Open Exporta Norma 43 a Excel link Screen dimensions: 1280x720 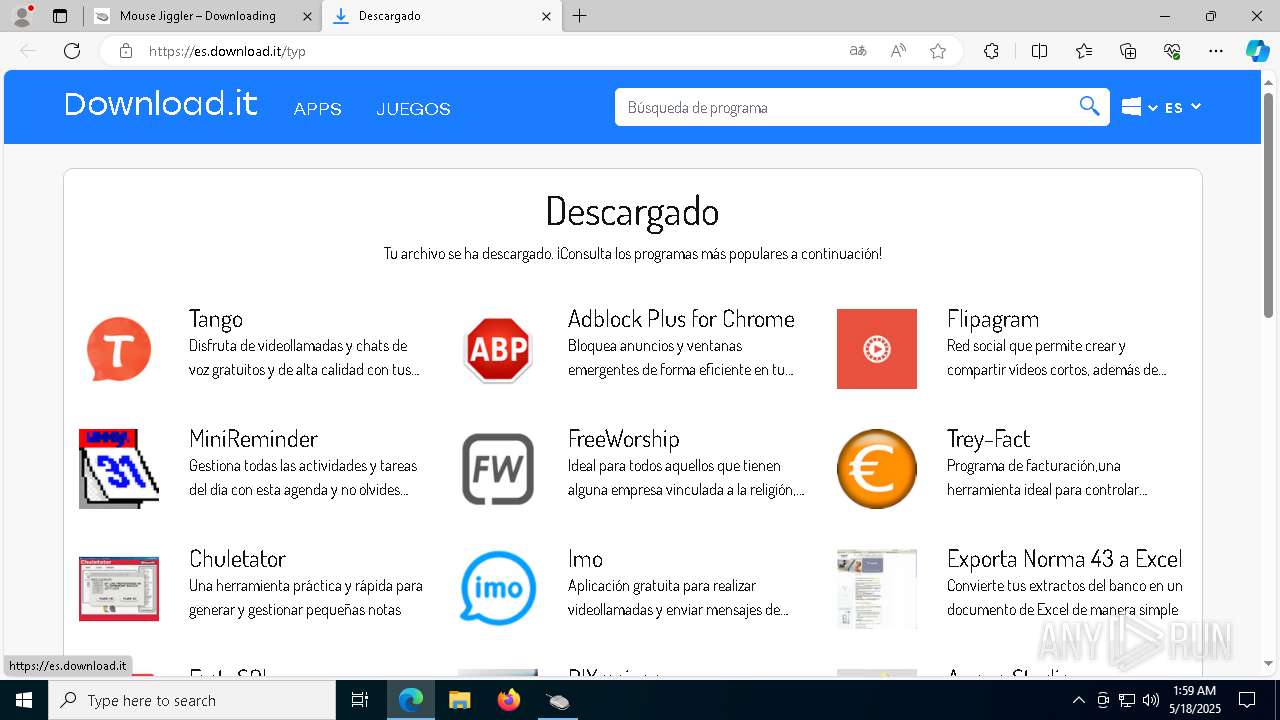pyautogui.click(x=1065, y=559)
